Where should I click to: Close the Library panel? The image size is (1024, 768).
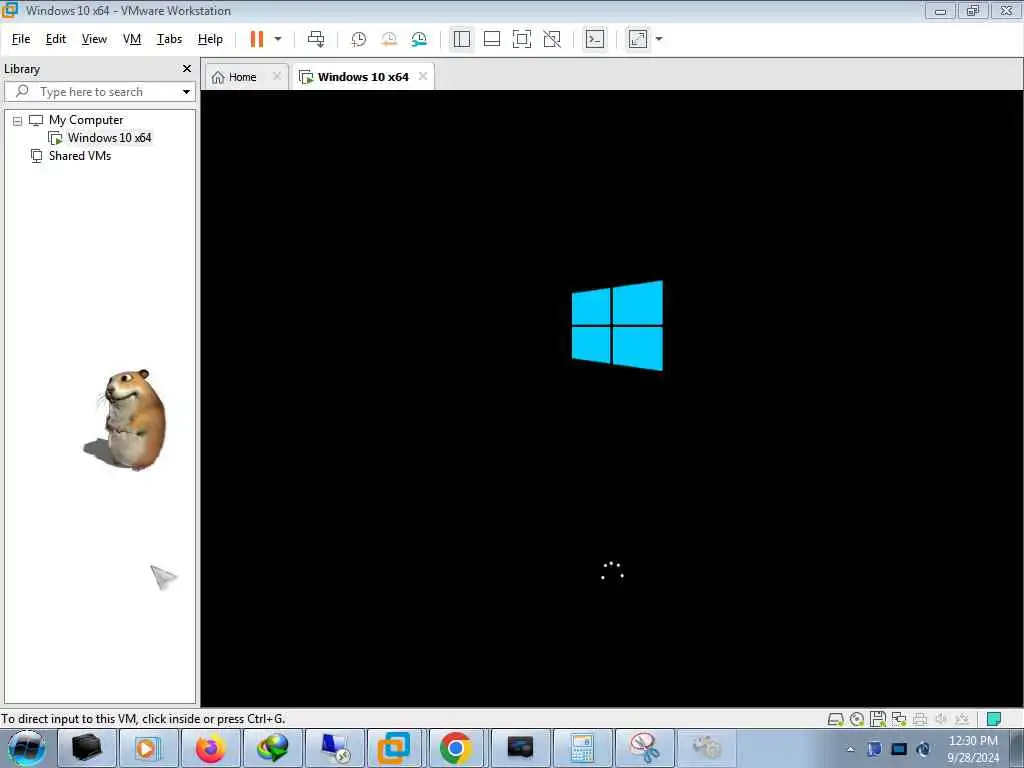(187, 69)
